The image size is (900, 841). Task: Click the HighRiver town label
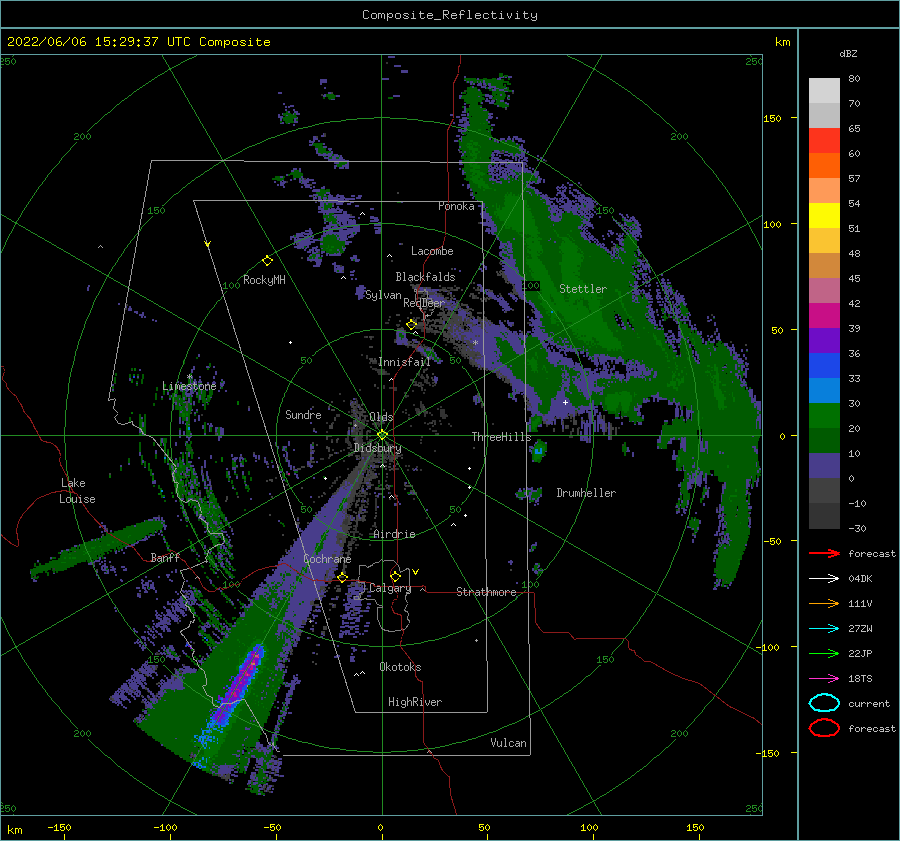click(x=415, y=702)
